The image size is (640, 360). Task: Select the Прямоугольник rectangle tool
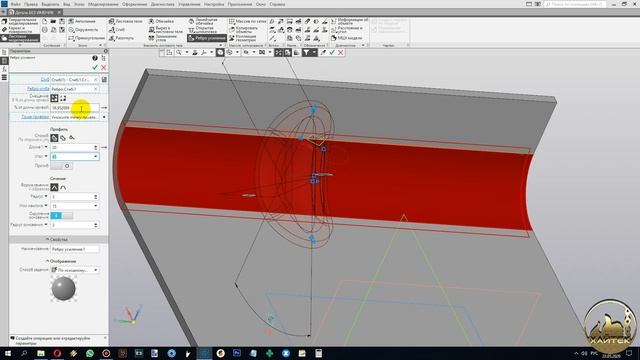coord(86,38)
